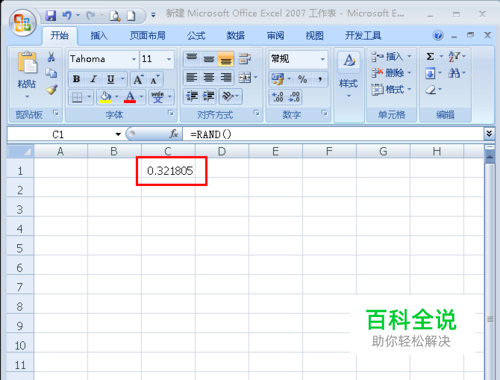Open font name dropdown Tahoma
The image size is (500, 380).
(134, 59)
